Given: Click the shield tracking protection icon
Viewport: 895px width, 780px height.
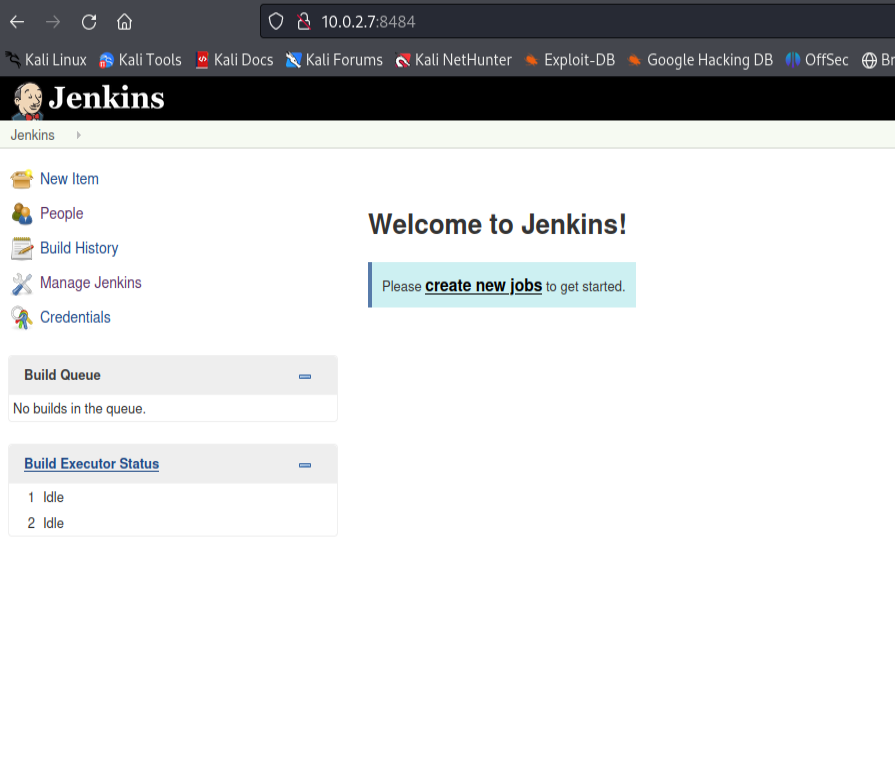Looking at the screenshot, I should click(276, 22).
